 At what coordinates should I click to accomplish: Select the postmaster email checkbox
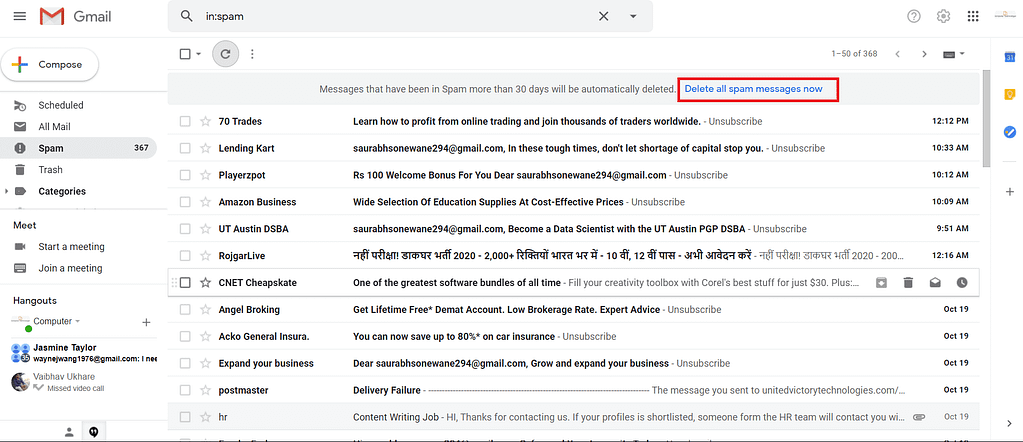[x=185, y=390]
